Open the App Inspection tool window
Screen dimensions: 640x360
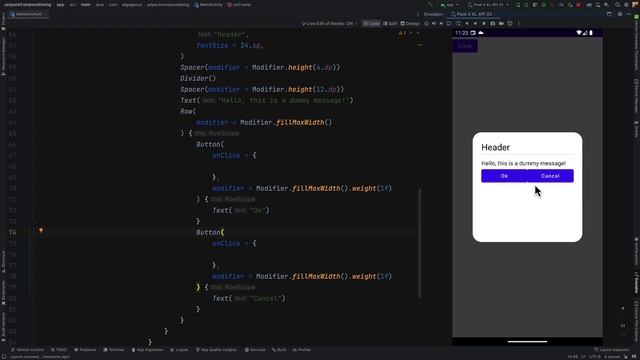tap(147, 350)
